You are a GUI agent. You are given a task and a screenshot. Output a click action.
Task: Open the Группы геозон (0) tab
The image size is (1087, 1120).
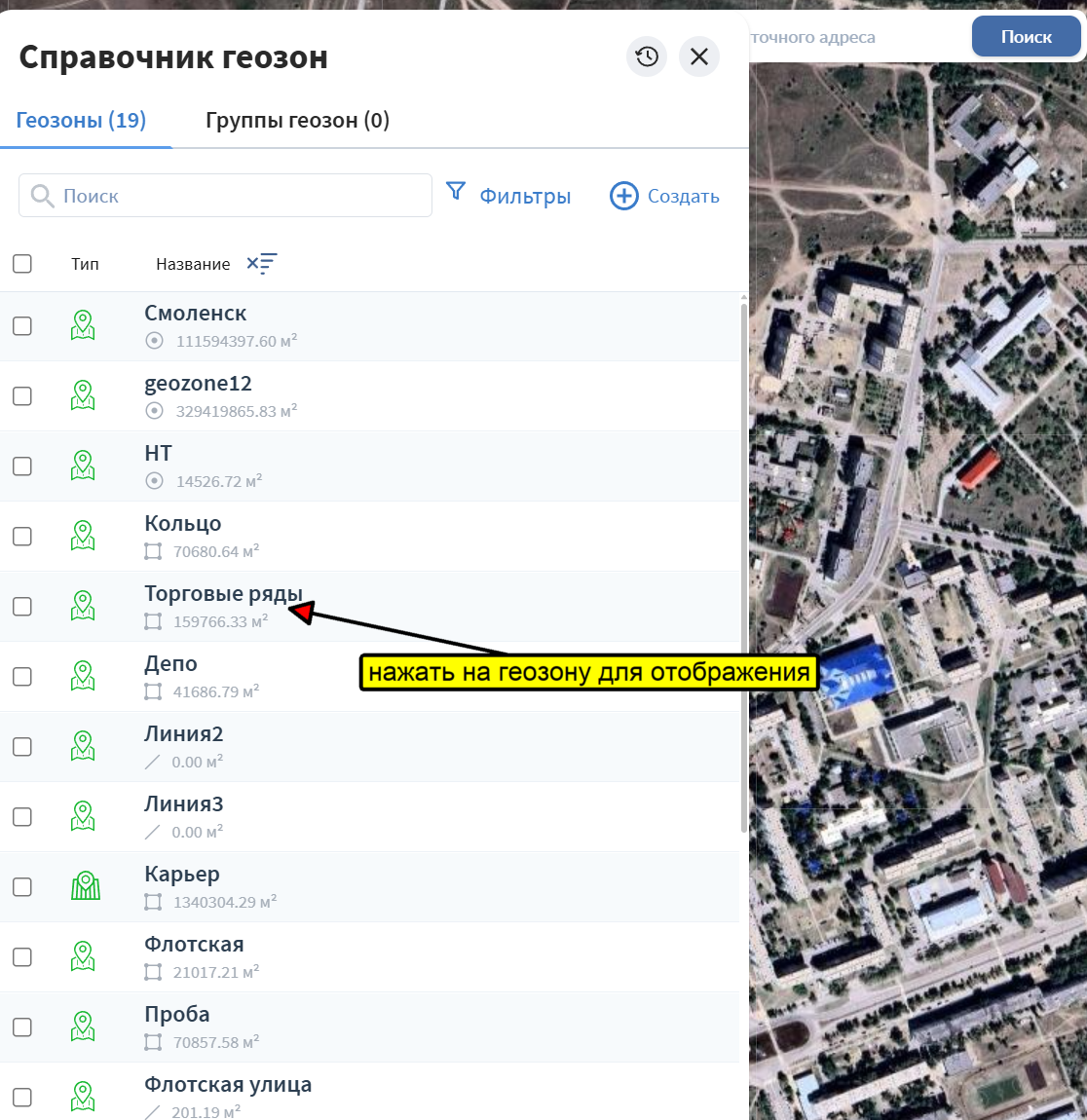tap(297, 121)
